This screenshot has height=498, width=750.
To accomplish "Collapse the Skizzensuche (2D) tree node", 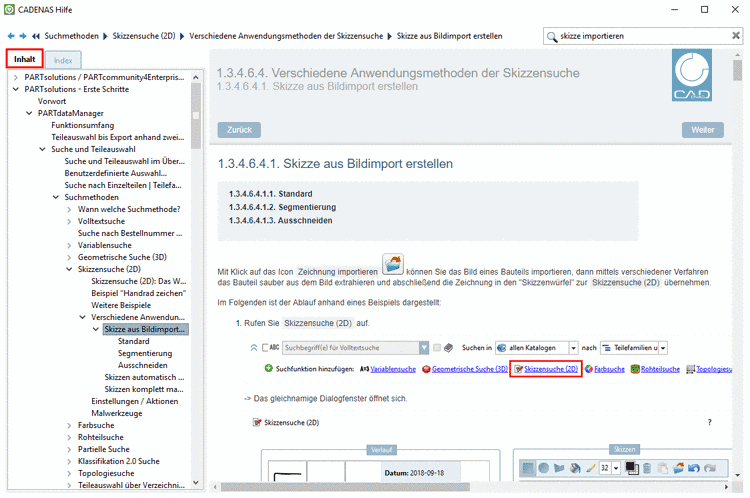I will pyautogui.click(x=69, y=269).
